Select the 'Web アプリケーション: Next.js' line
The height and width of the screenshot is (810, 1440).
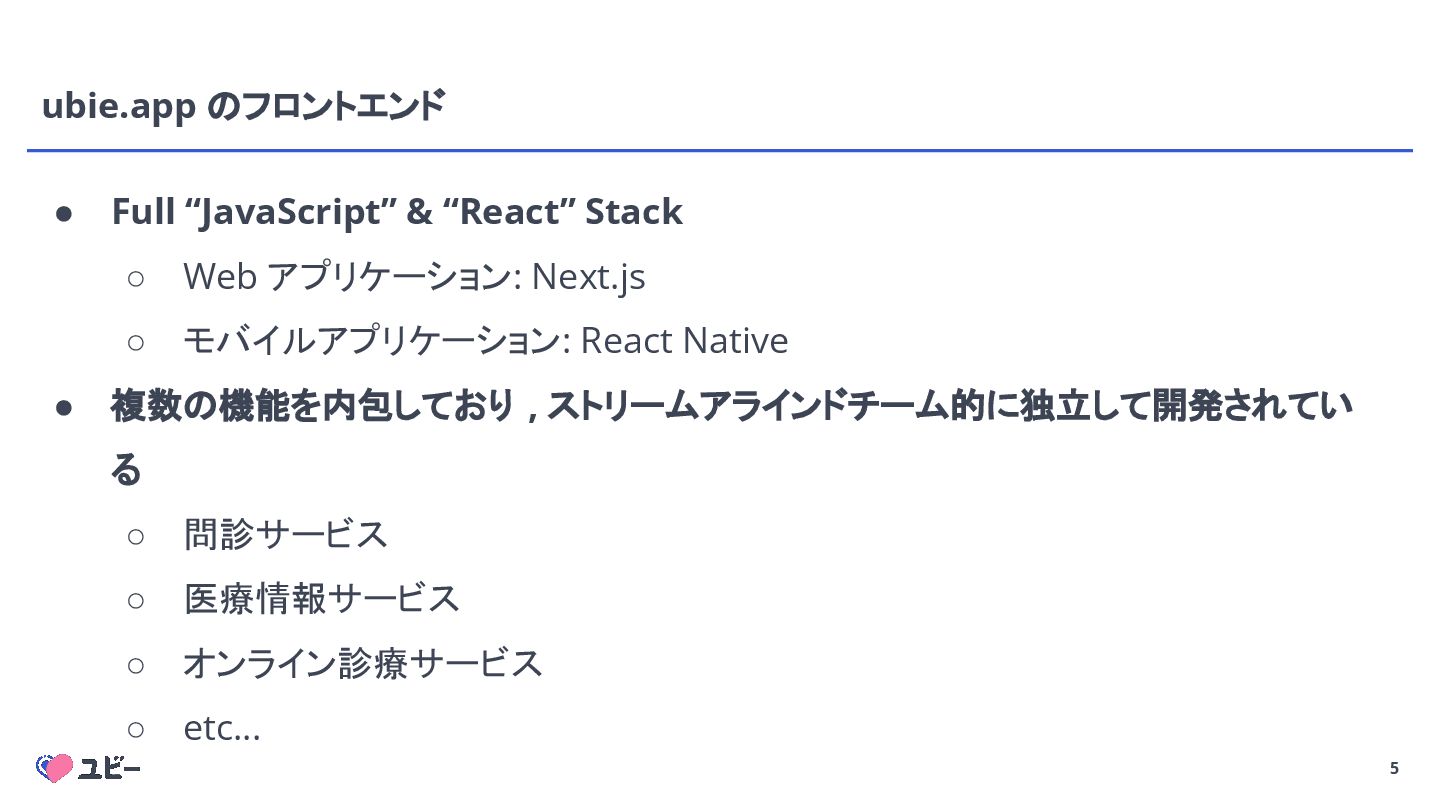tap(414, 277)
